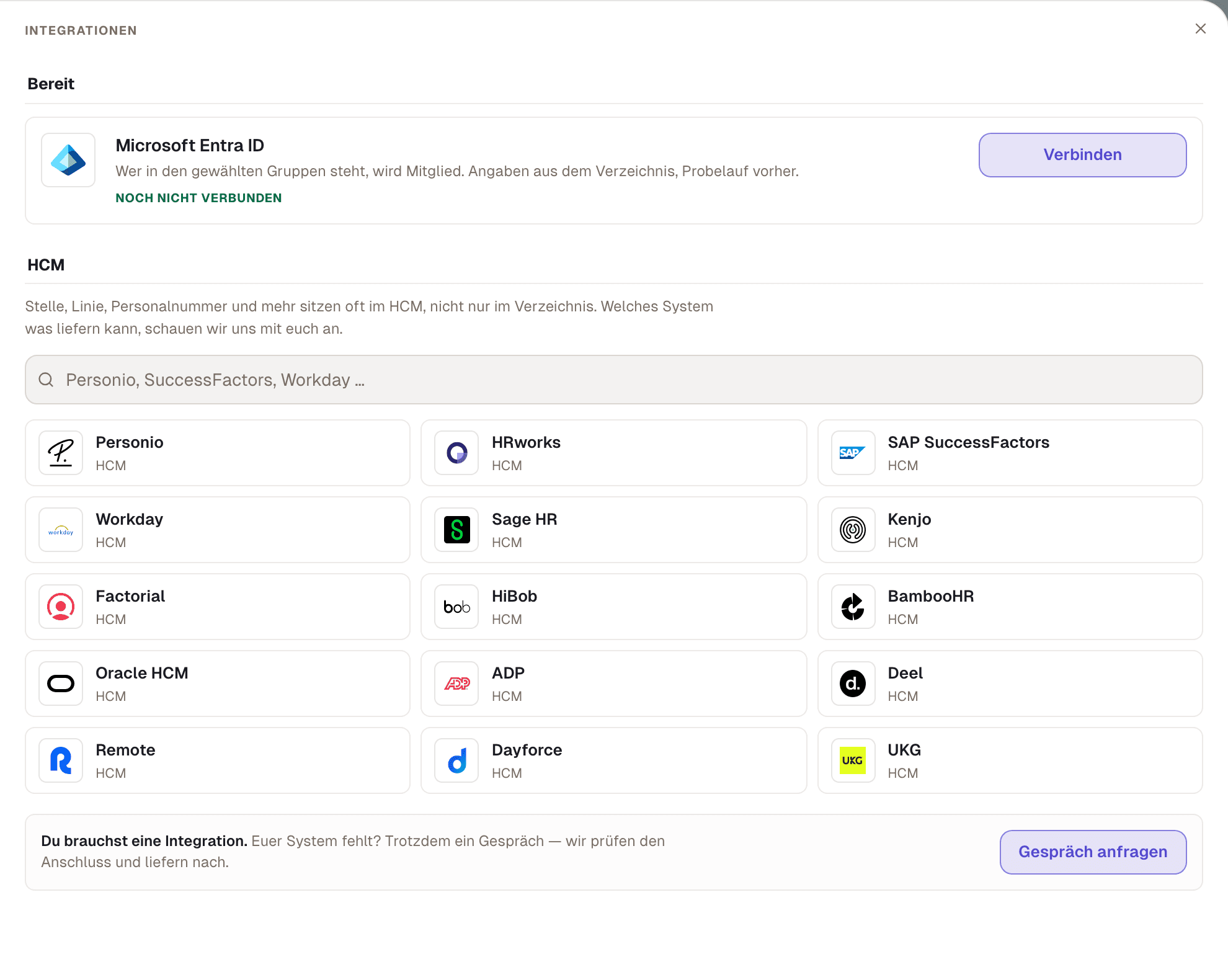Screen dimensions: 1228x980
Task: Click the Factorial logo icon
Action: [x=61, y=607]
